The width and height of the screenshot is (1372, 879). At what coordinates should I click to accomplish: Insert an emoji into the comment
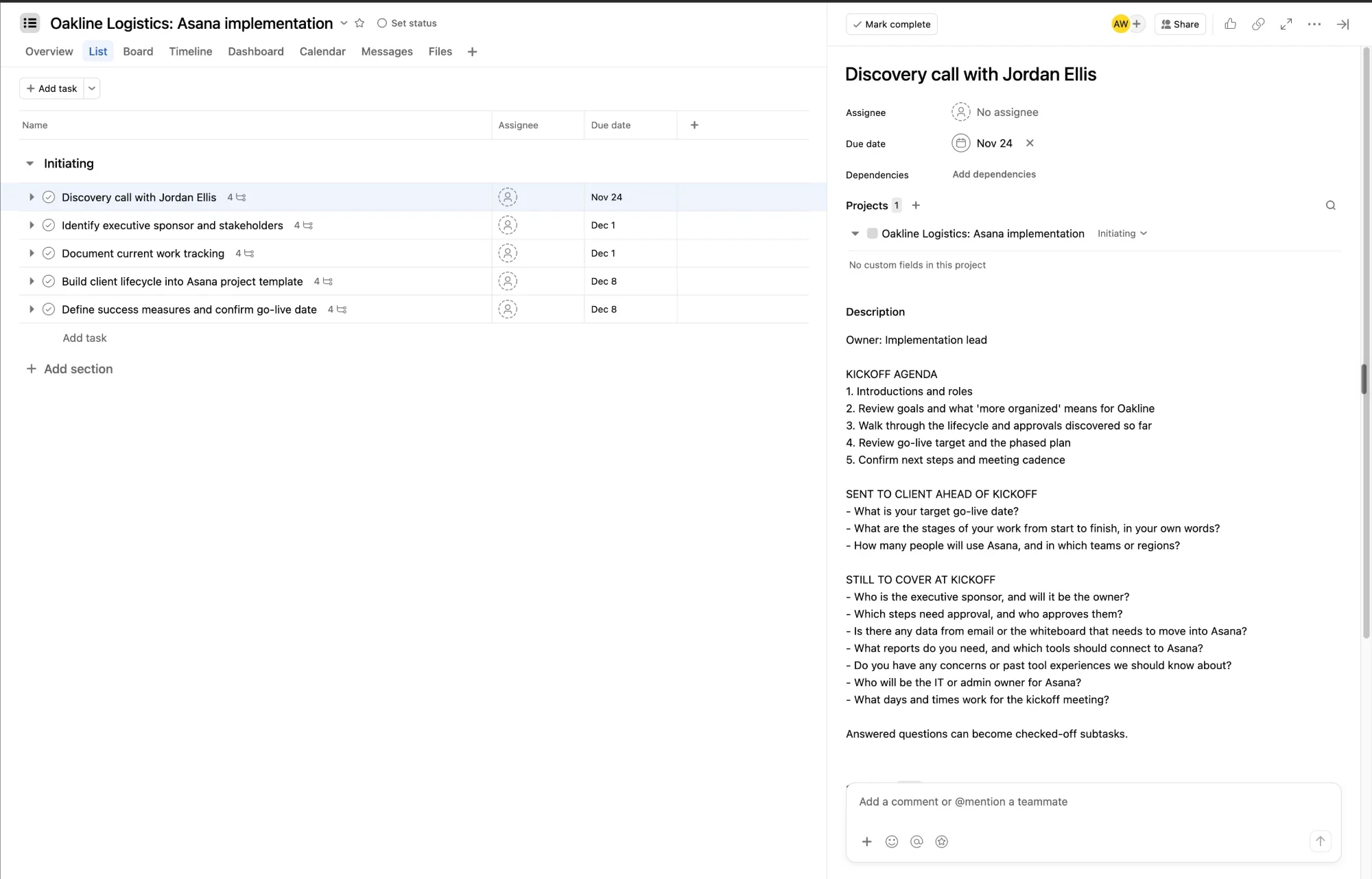tap(892, 841)
